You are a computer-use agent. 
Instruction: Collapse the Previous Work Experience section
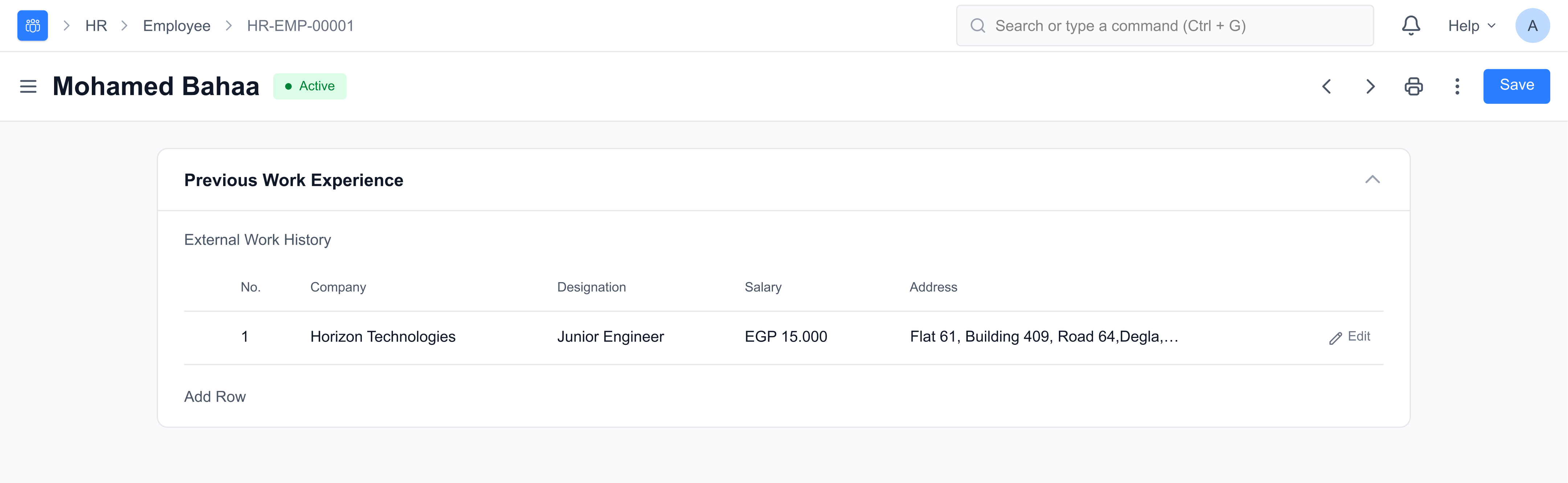click(1372, 179)
